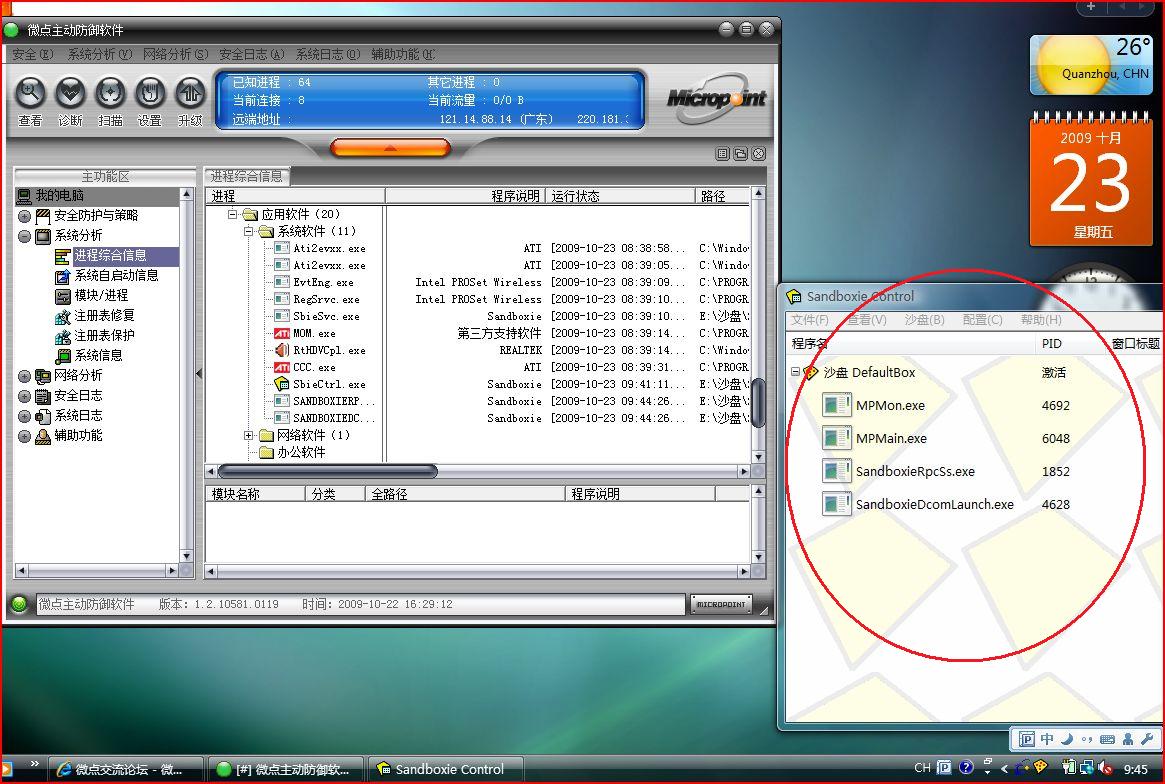Expand the 安全防护与策略 node toggle

click(x=25, y=216)
